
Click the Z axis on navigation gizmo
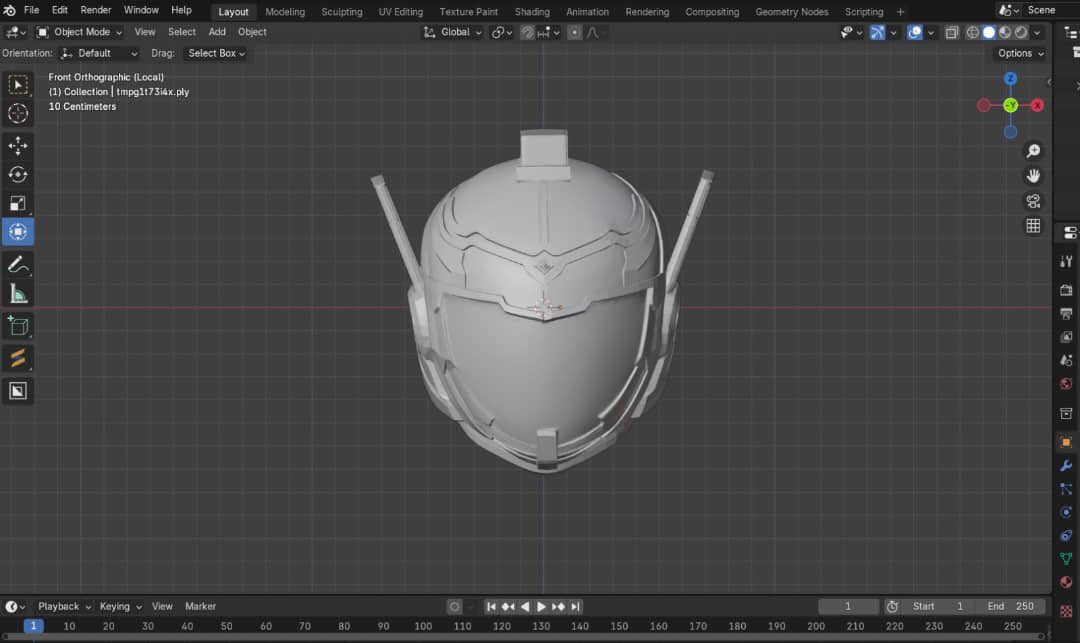tap(1010, 78)
